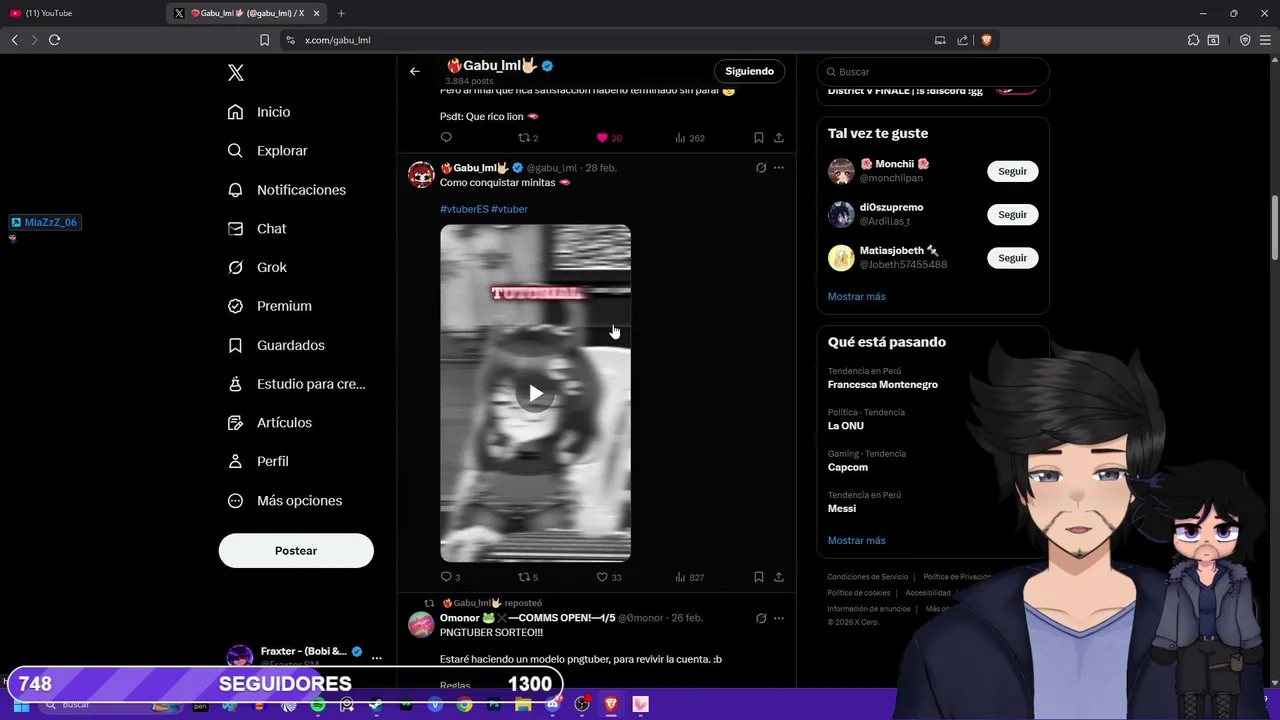
Task: Share the 'Como conquistar minitas' post
Action: pos(779,577)
